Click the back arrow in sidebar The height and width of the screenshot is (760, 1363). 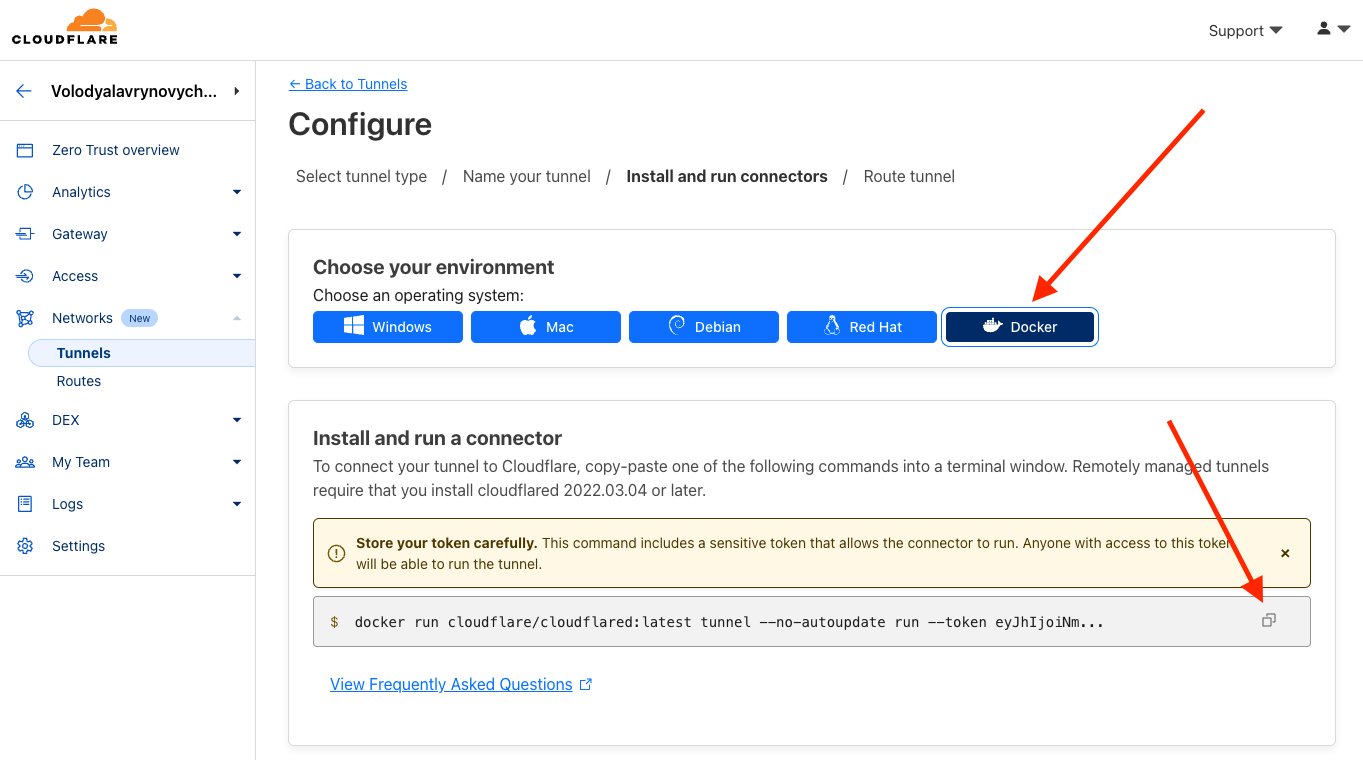click(x=24, y=91)
